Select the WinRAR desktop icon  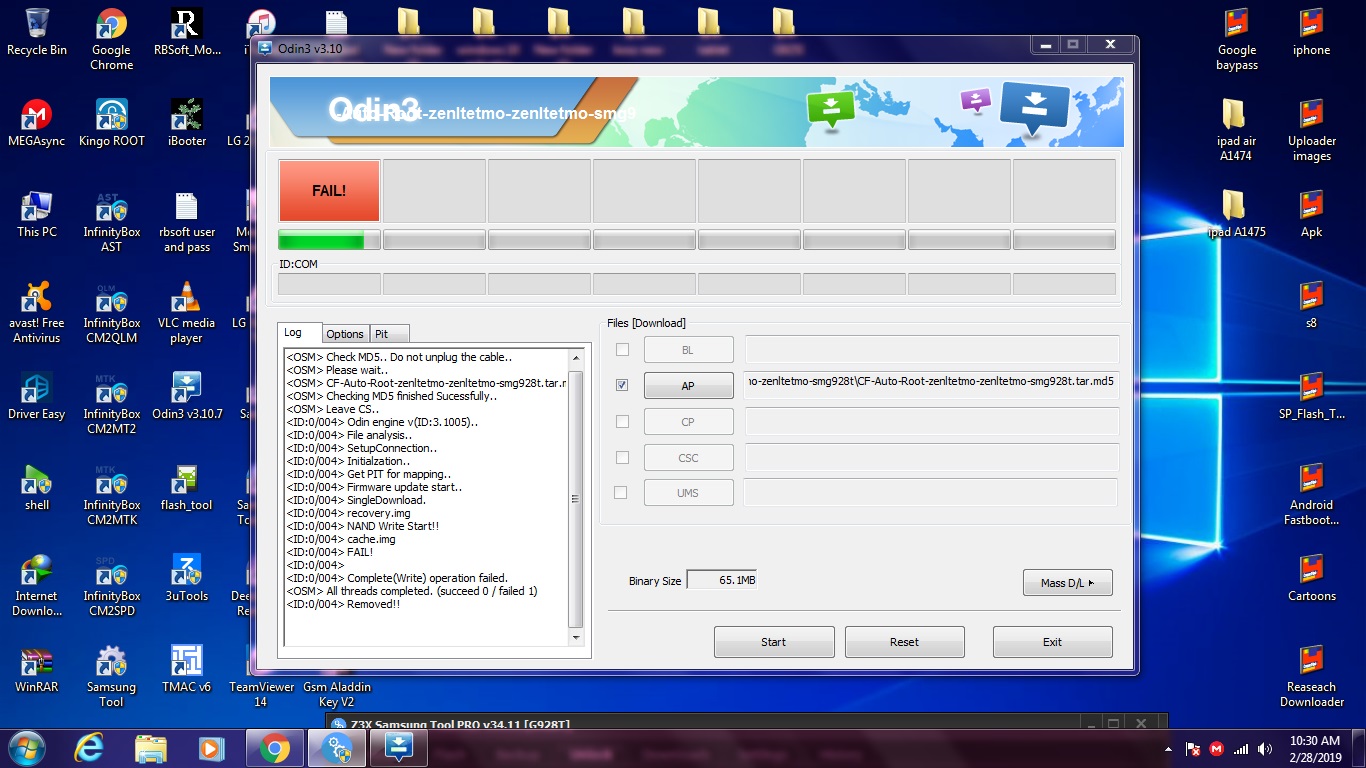(x=37, y=669)
